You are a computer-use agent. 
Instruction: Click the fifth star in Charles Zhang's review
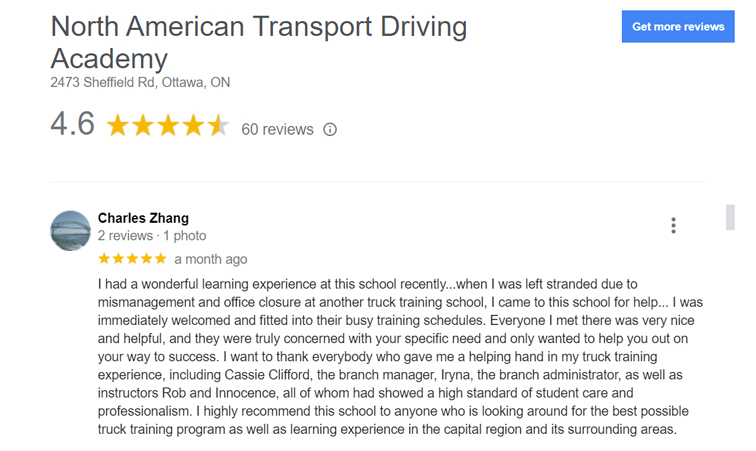pyautogui.click(x=160, y=259)
